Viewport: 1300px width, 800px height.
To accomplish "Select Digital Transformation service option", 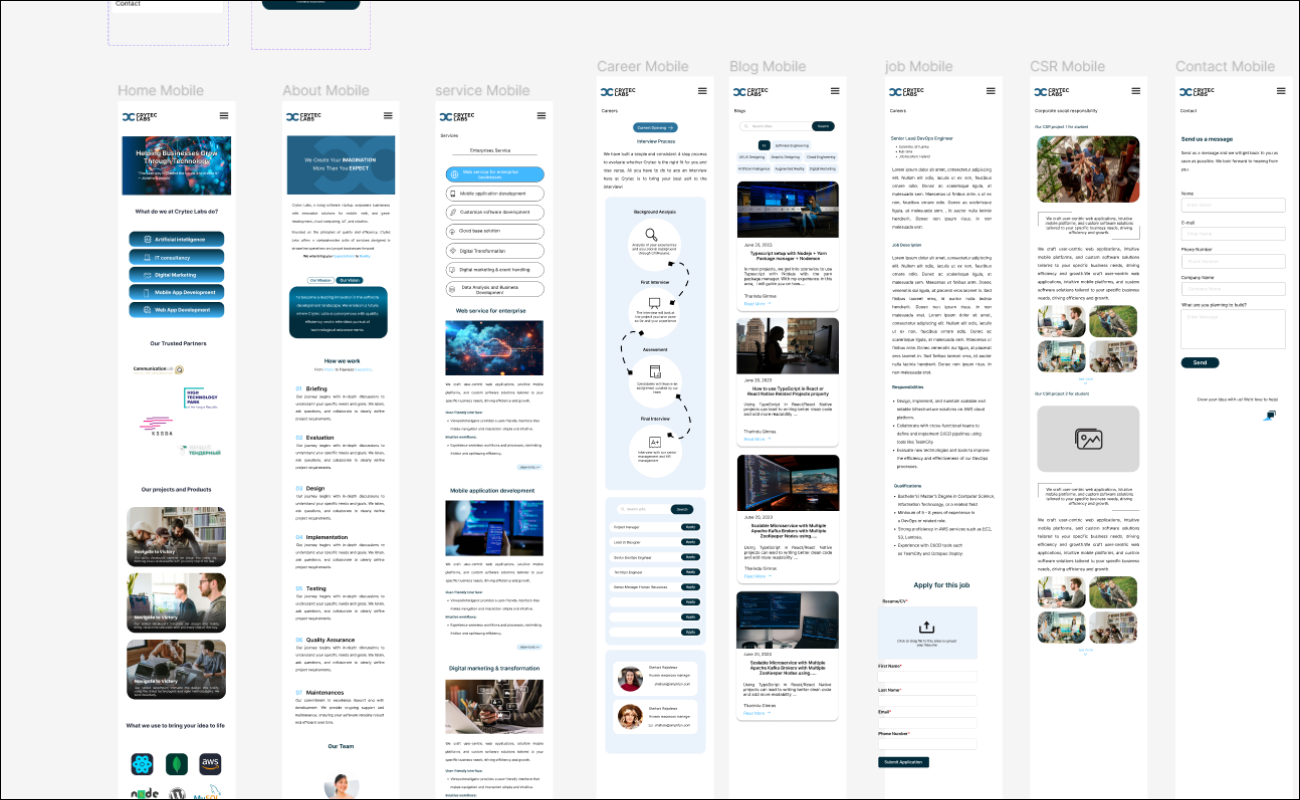I will point(495,251).
